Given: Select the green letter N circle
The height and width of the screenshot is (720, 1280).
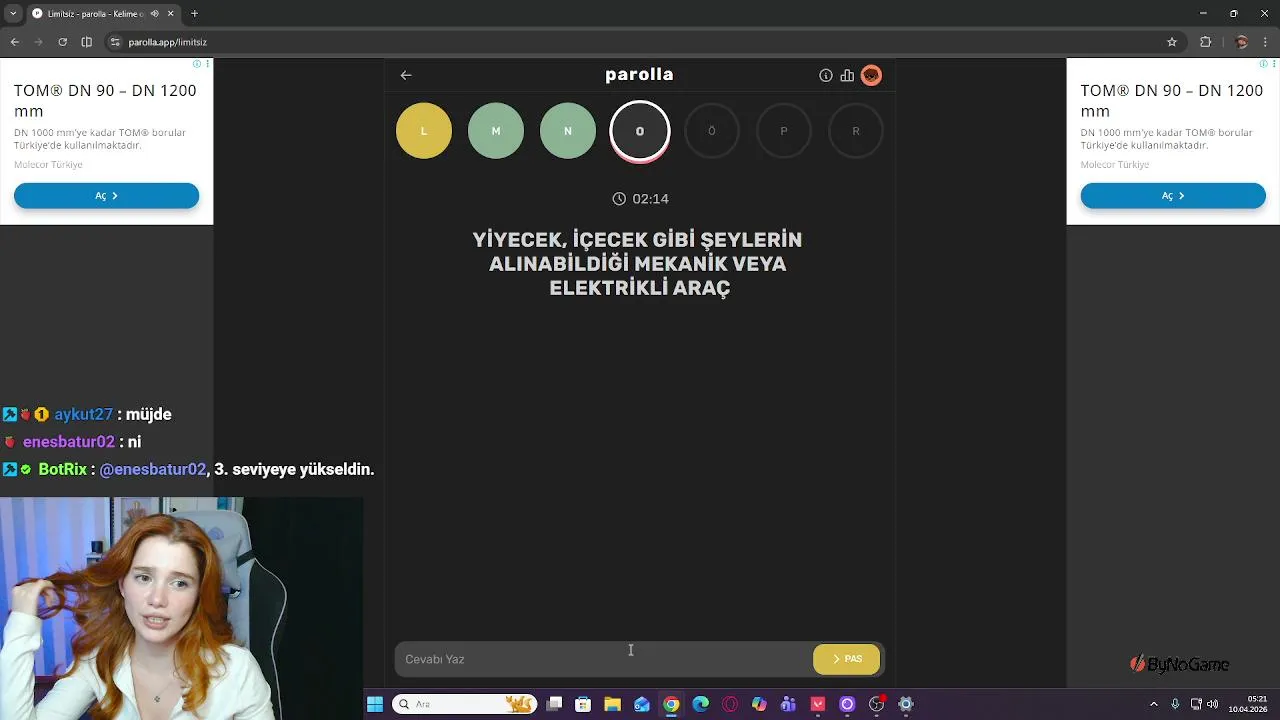Looking at the screenshot, I should pos(568,131).
